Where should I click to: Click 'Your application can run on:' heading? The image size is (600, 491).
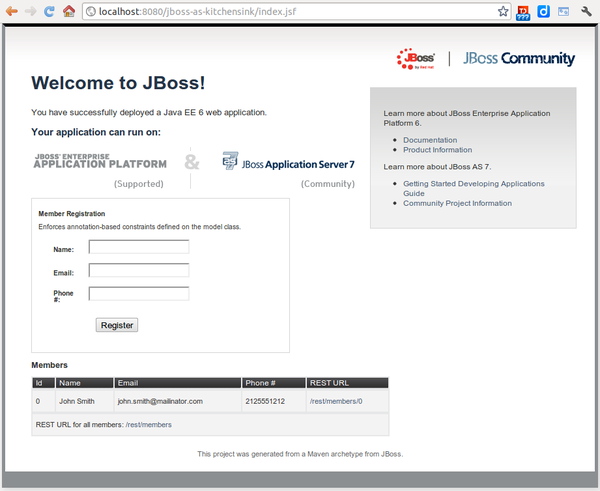point(96,132)
